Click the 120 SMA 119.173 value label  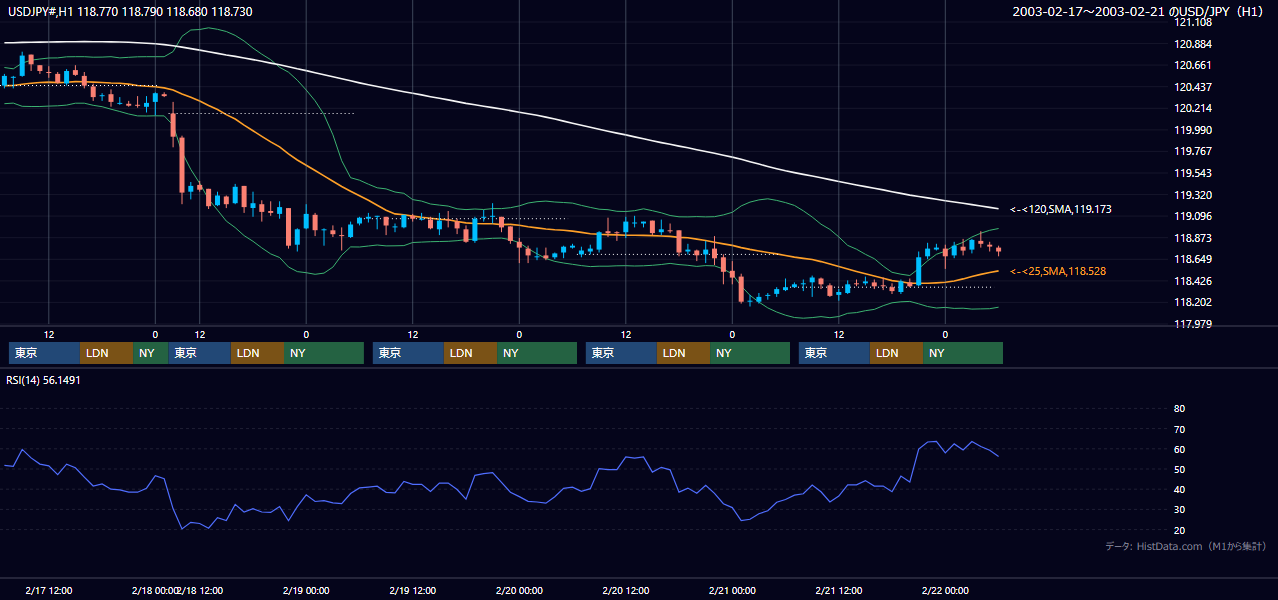pyautogui.click(x=1061, y=210)
